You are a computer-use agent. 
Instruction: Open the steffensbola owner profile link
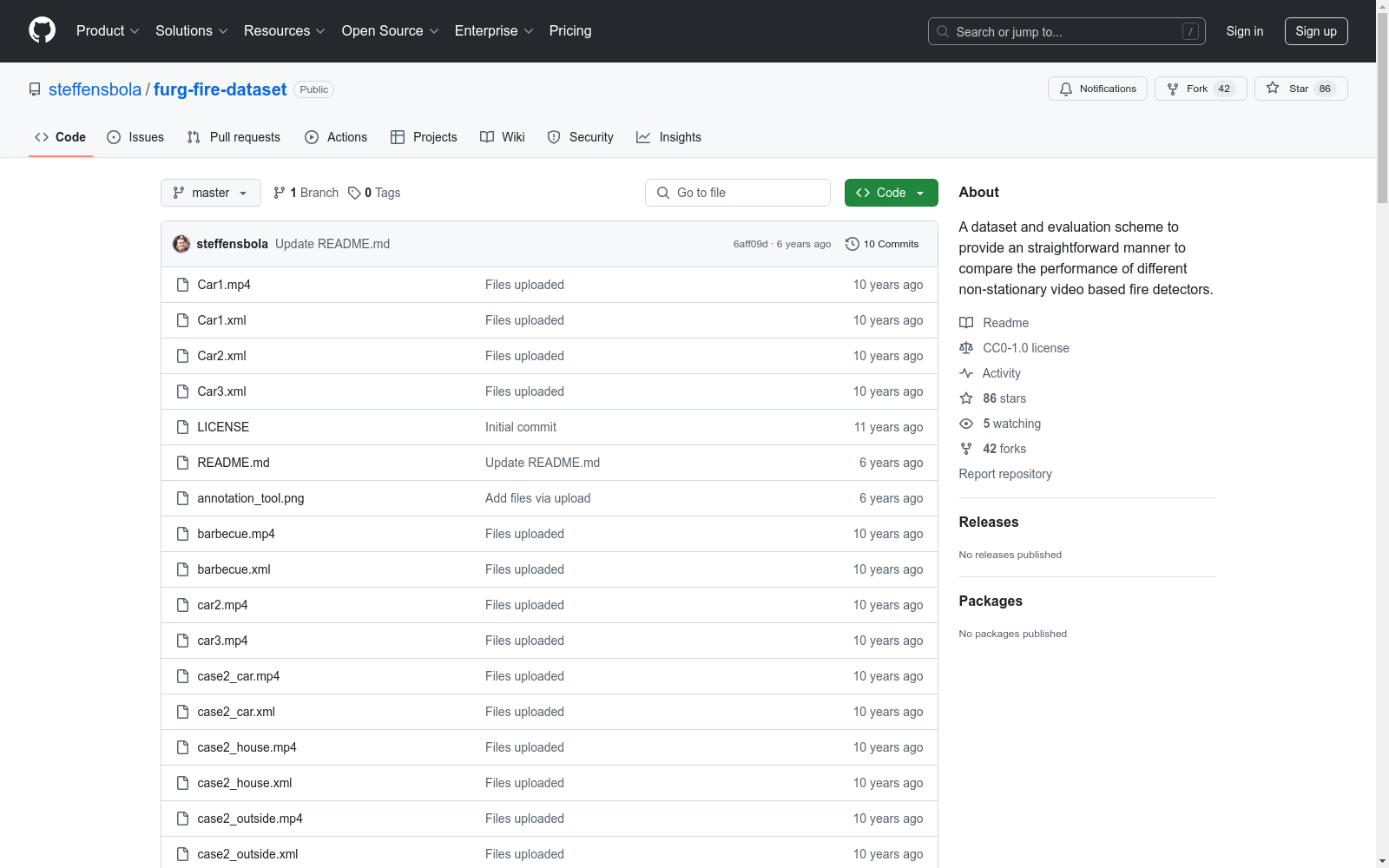(x=95, y=89)
